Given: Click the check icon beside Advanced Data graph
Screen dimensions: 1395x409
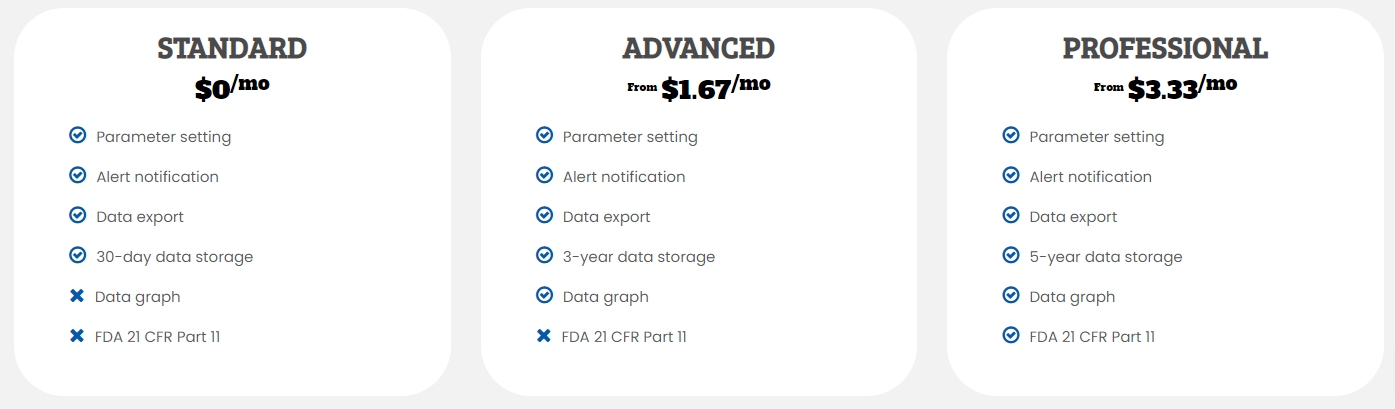Looking at the screenshot, I should [544, 295].
